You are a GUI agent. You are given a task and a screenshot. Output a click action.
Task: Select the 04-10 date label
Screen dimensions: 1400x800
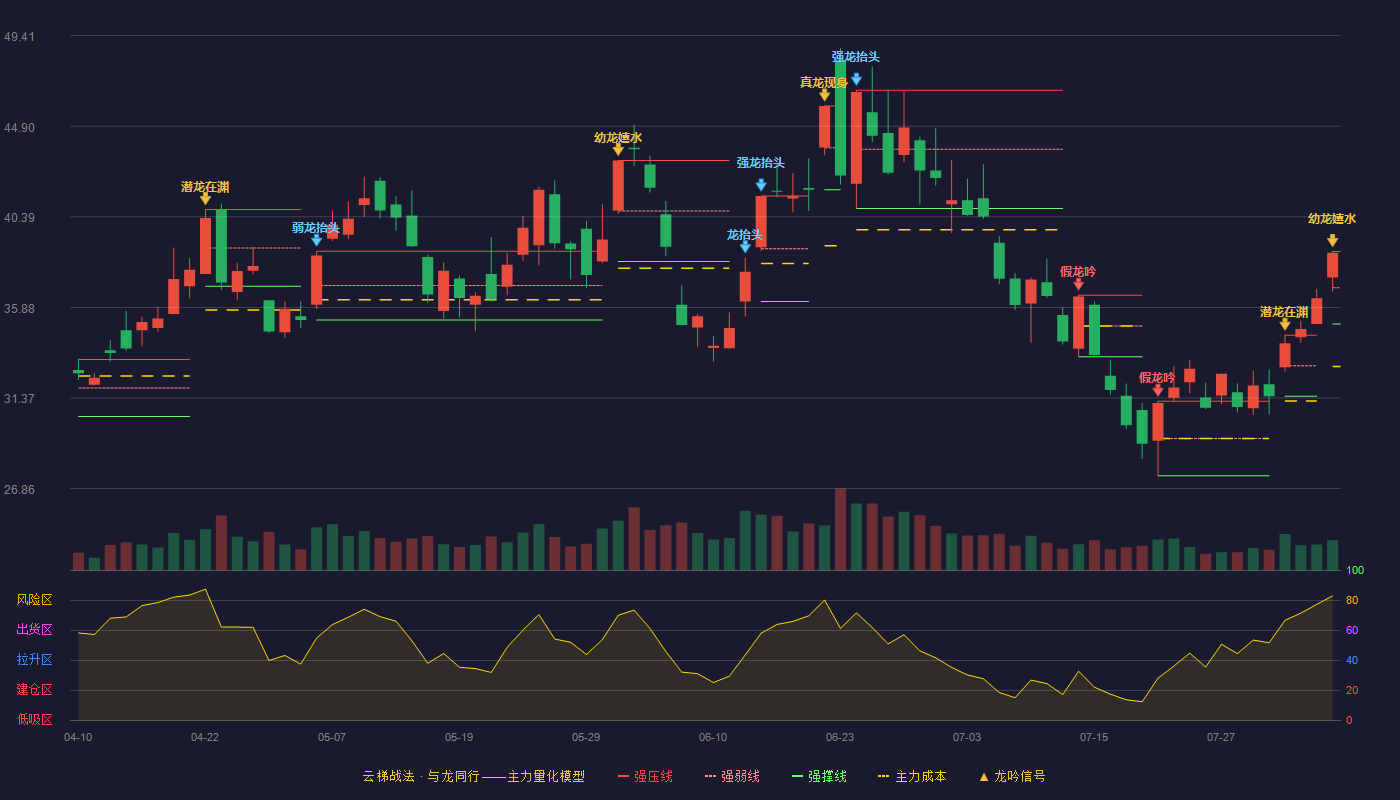[x=78, y=737]
